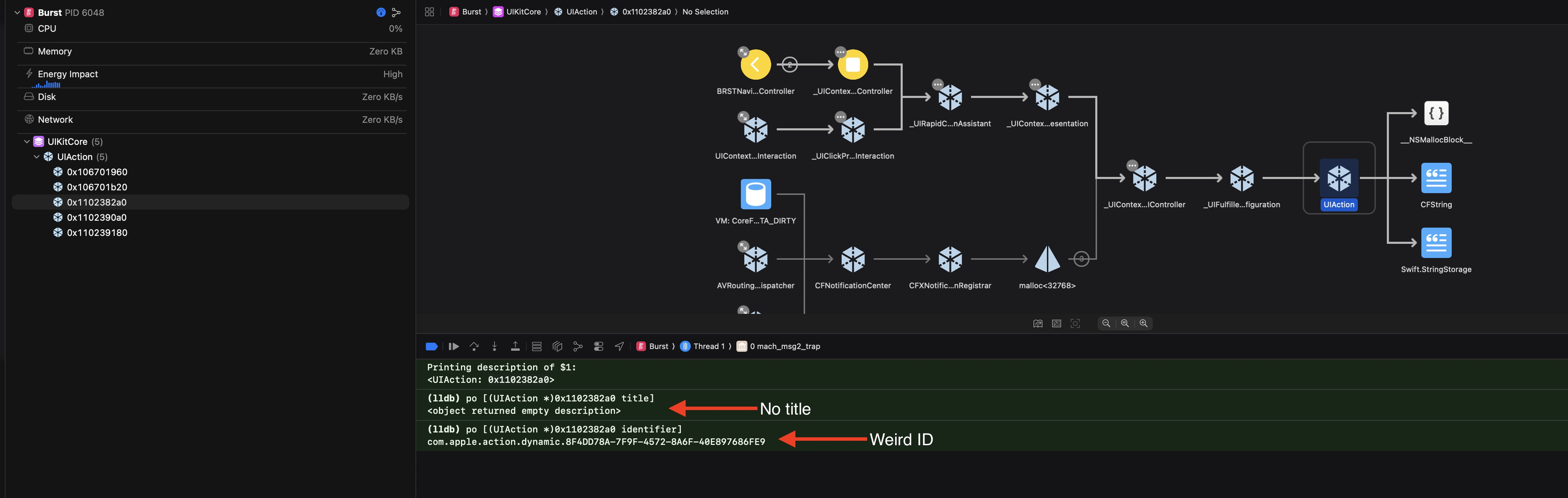Expand the UIContext...Interaction node's arrow badge
This screenshot has height=498, width=1568.
(x=743, y=117)
